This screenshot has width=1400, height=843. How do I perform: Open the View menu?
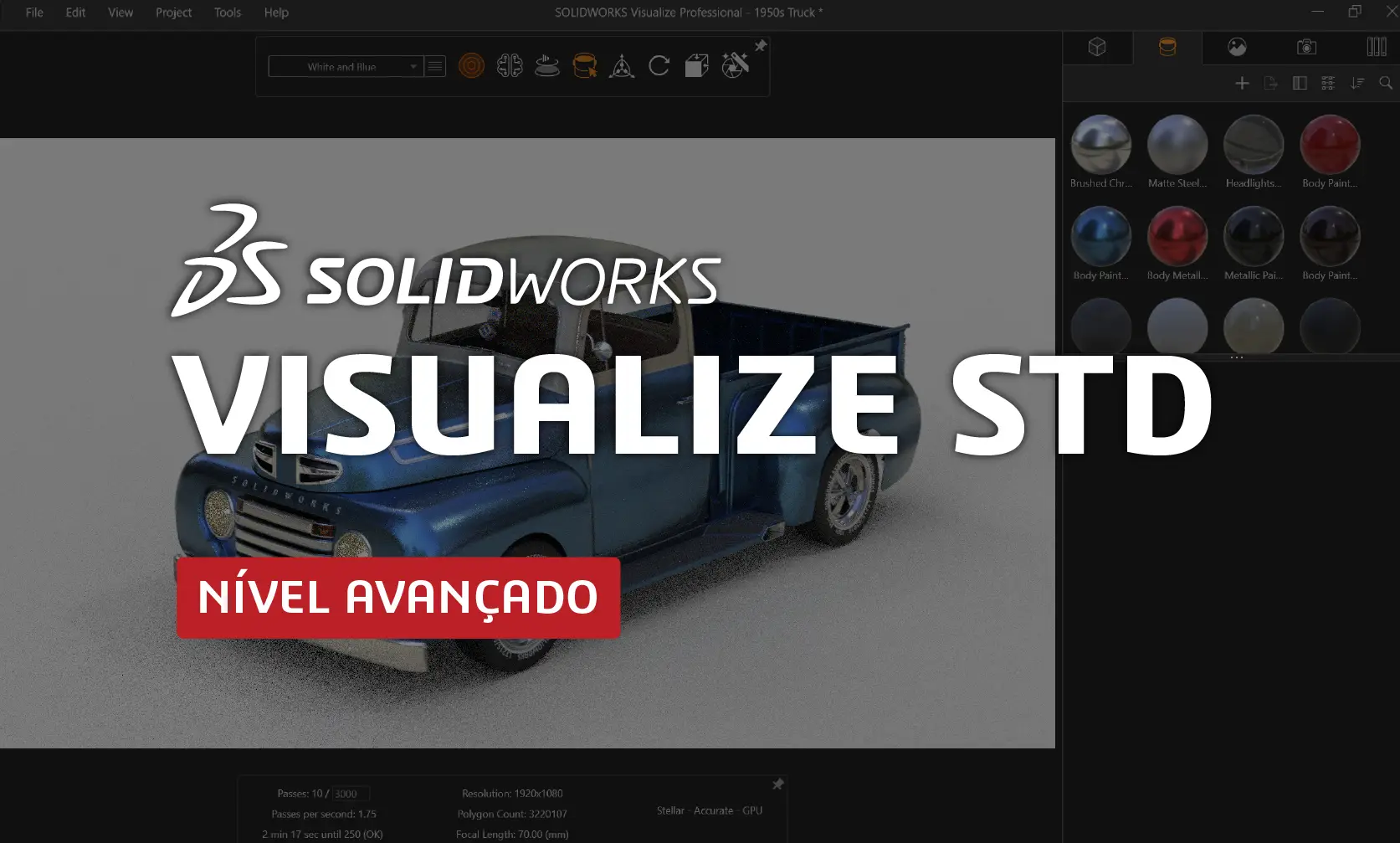121,13
